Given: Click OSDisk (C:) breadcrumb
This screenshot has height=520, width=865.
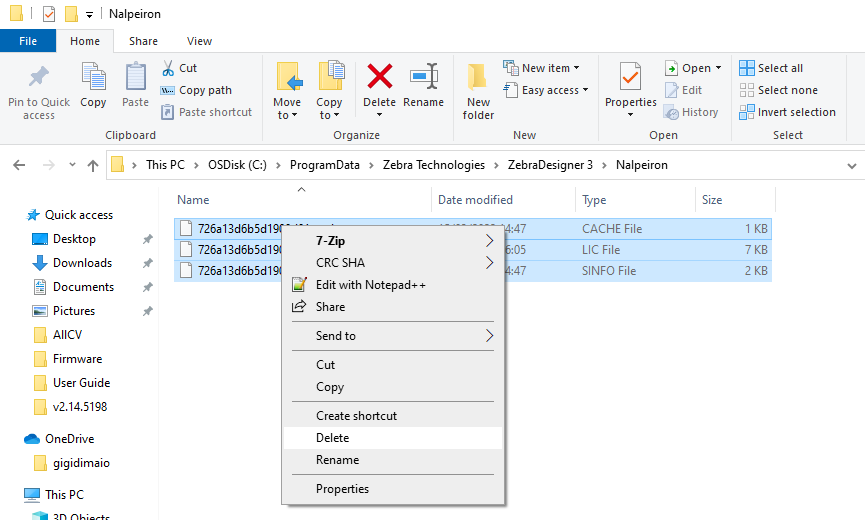Looking at the screenshot, I should pyautogui.click(x=237, y=165).
